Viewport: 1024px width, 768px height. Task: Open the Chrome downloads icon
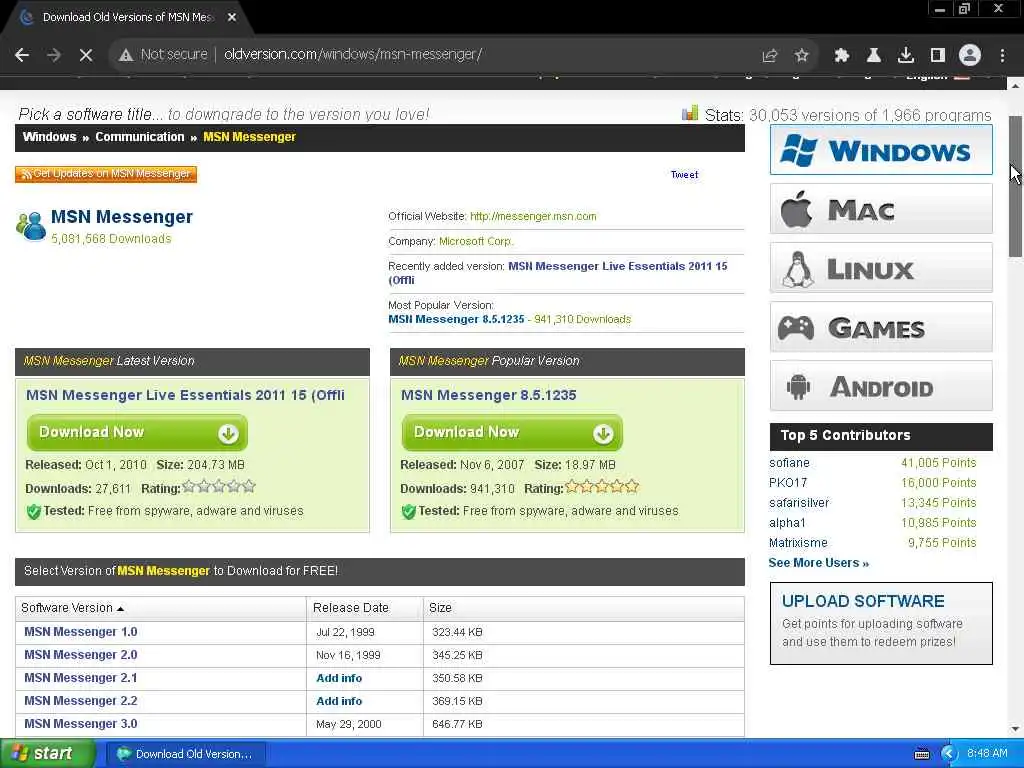tap(905, 56)
